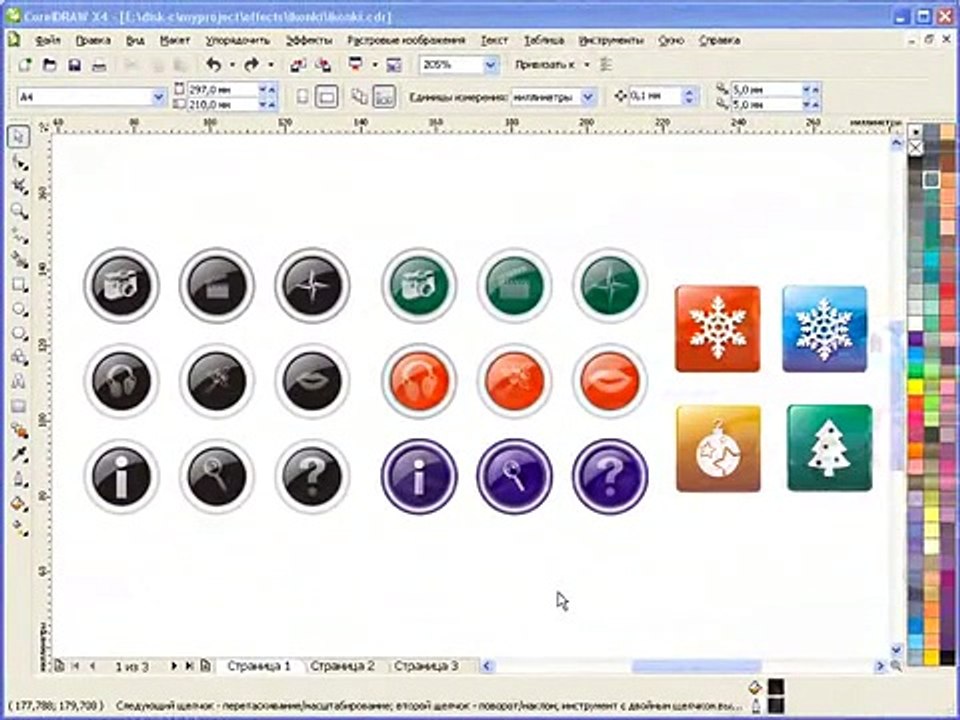Switch page orientation to Landscape

point(327,97)
